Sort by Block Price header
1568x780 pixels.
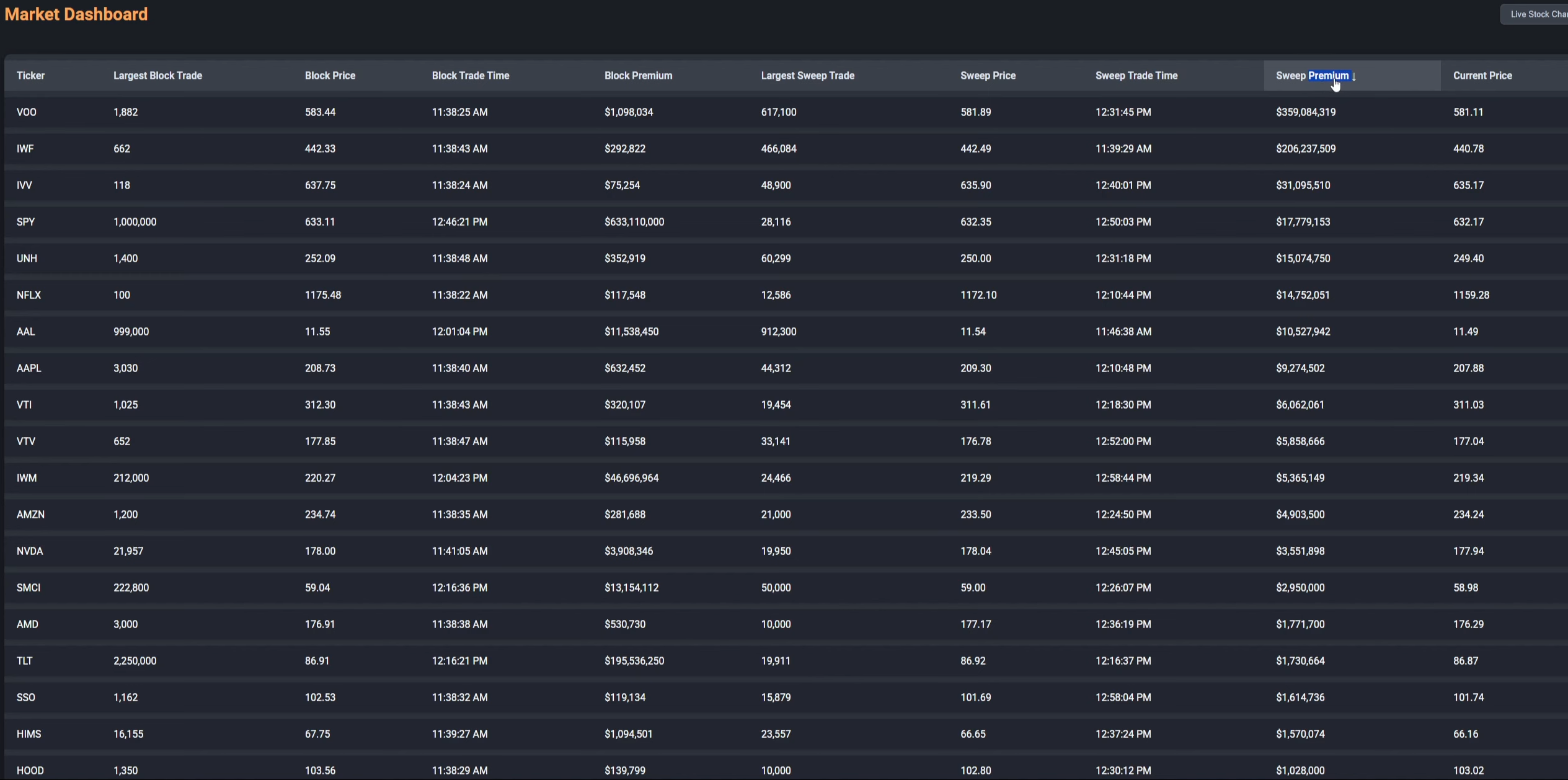pos(330,76)
